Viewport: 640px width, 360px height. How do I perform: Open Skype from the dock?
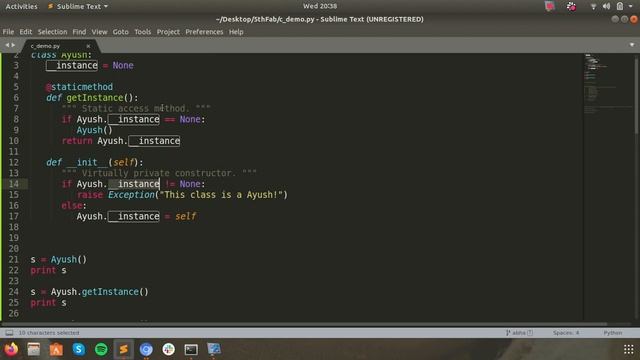point(79,349)
